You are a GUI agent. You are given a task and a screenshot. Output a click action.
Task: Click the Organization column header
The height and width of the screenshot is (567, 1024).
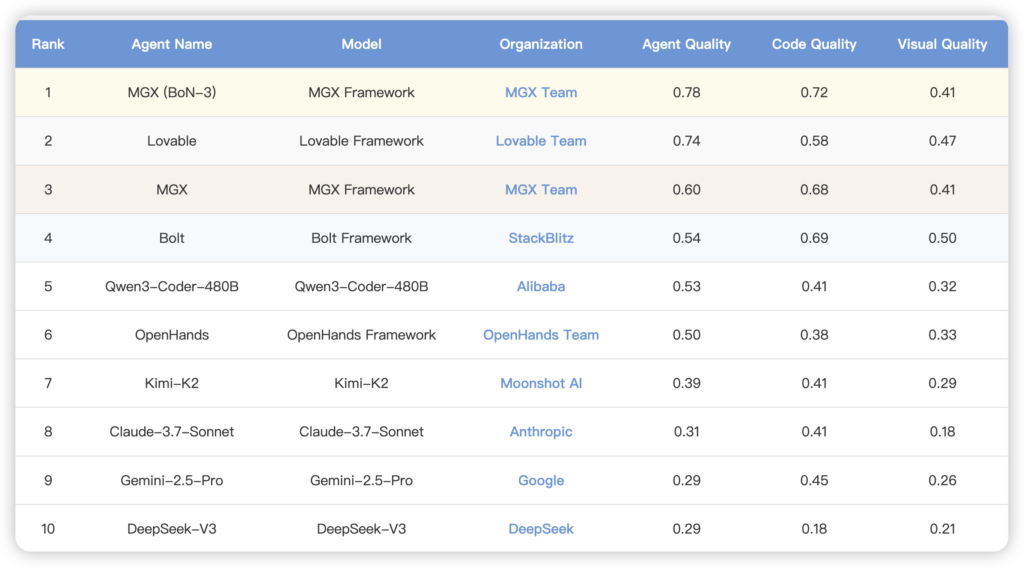(541, 44)
